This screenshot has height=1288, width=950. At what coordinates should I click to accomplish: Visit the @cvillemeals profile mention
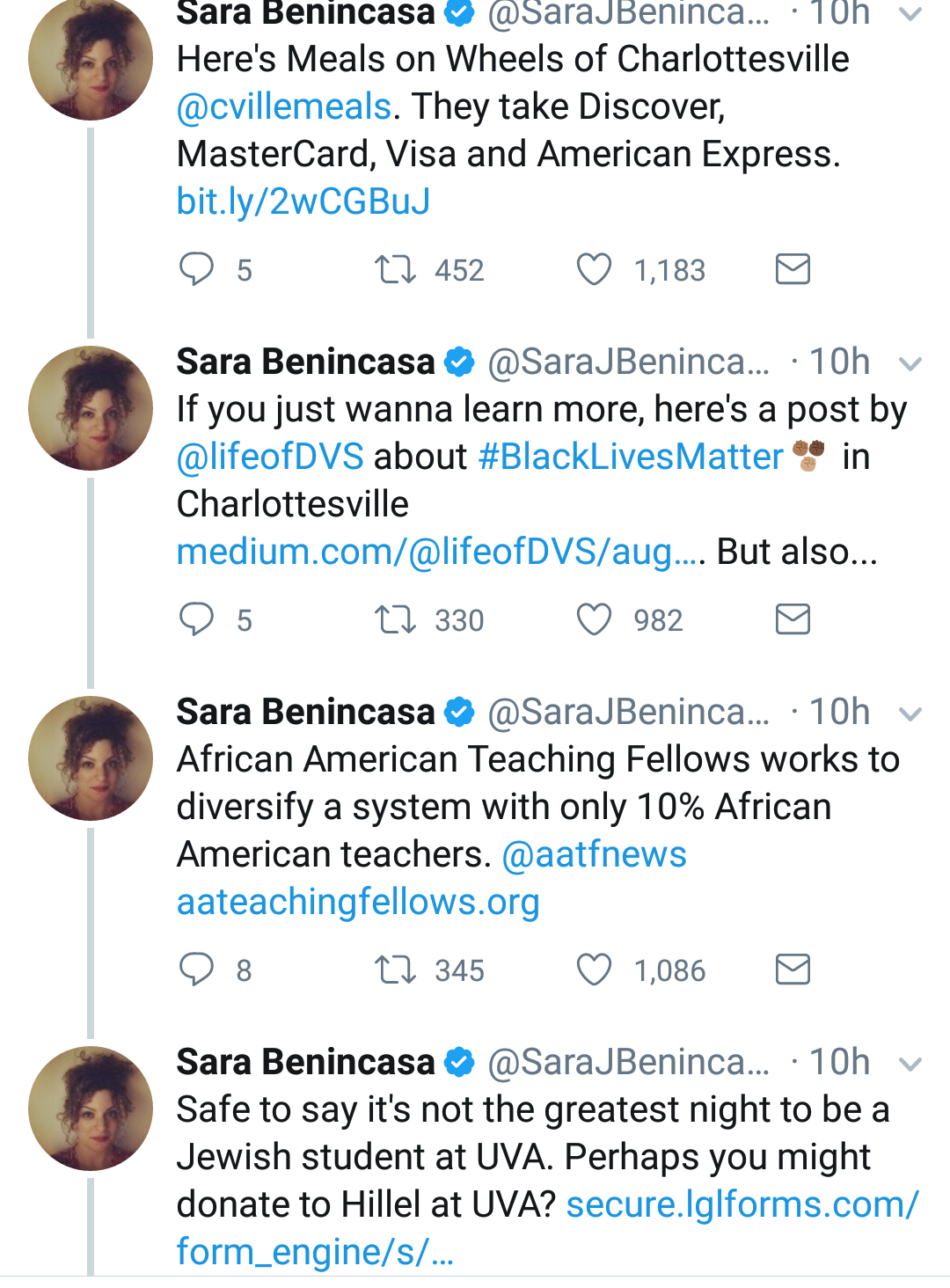click(283, 106)
